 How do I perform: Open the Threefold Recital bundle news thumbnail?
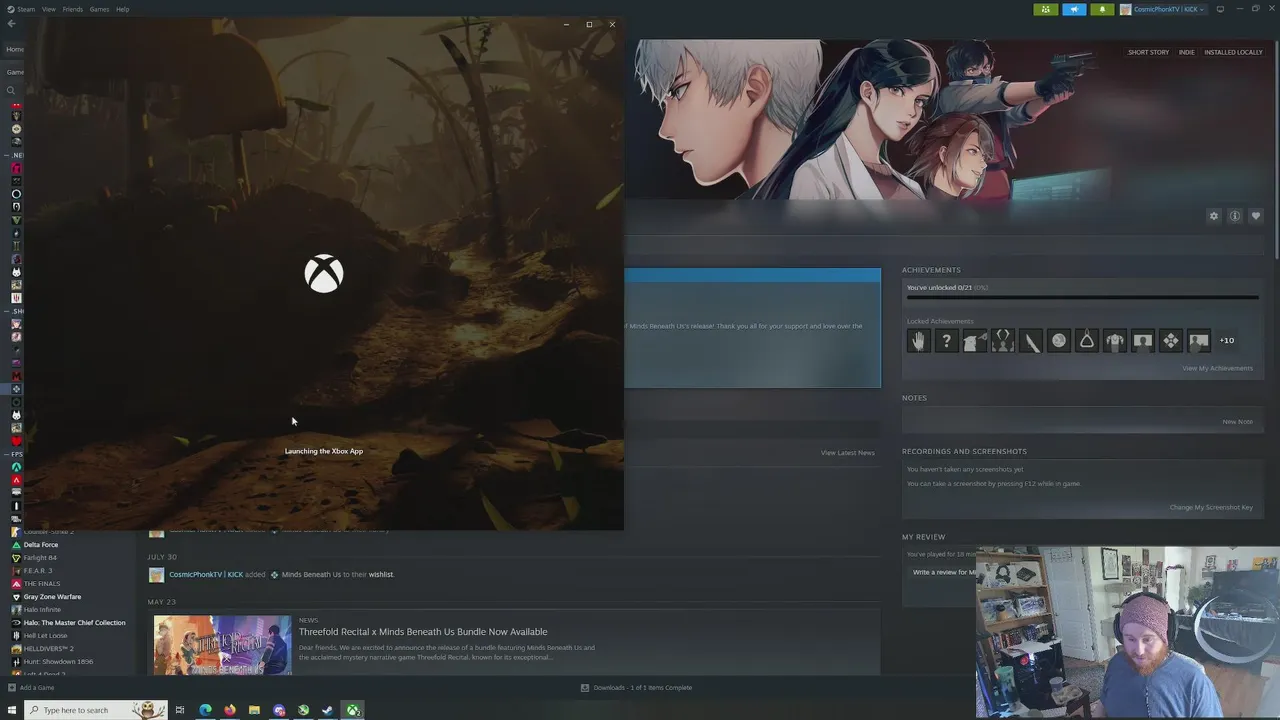222,645
